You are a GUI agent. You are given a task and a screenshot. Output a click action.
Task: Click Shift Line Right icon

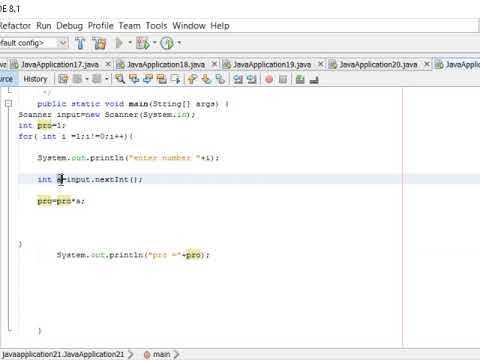tap(252, 79)
